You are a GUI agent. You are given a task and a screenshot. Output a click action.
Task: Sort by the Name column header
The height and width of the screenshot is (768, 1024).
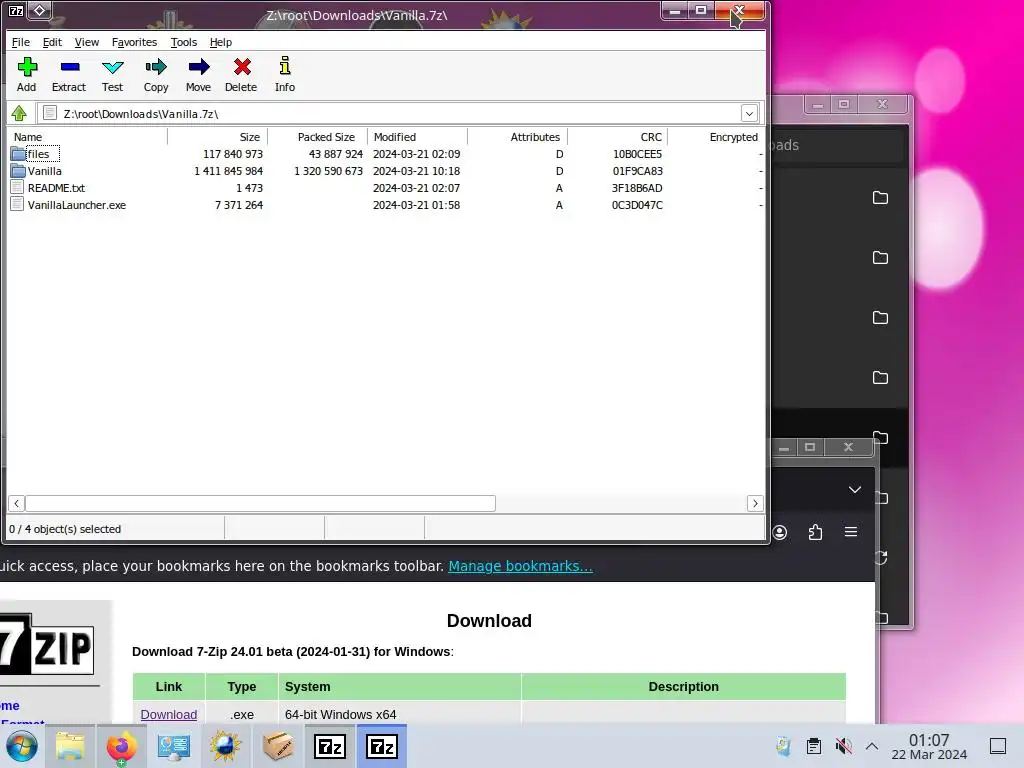[88, 137]
